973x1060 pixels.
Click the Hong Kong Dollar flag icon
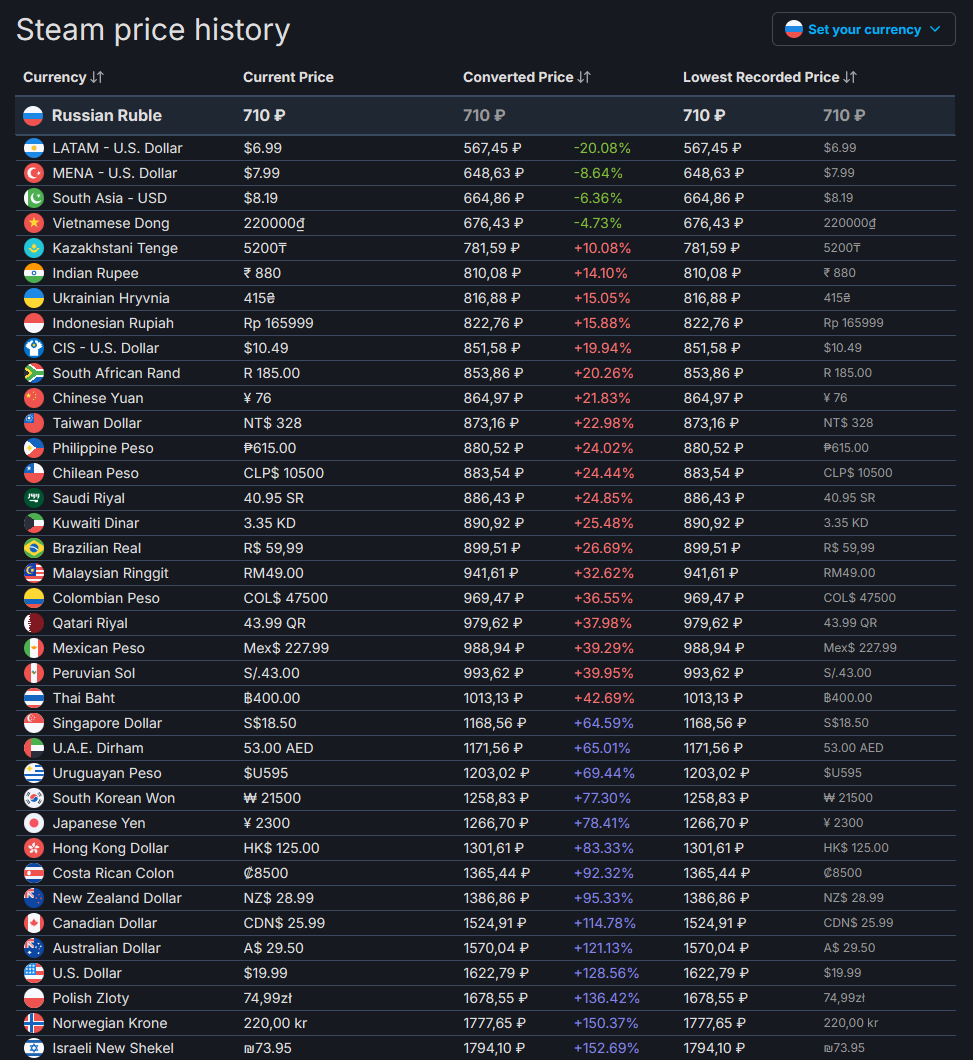34,848
